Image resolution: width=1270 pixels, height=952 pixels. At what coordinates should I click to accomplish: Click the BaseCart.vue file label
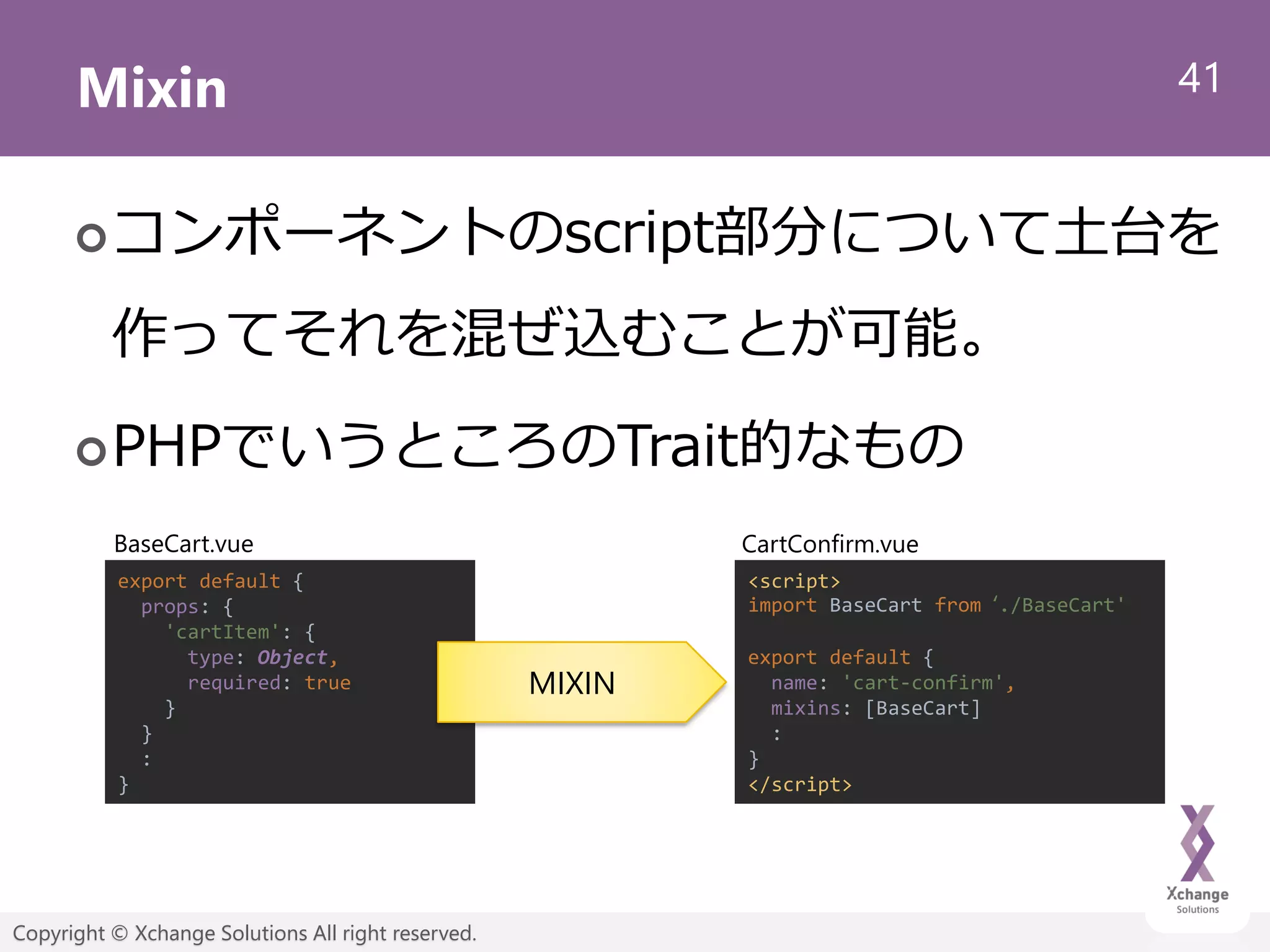pyautogui.click(x=184, y=544)
